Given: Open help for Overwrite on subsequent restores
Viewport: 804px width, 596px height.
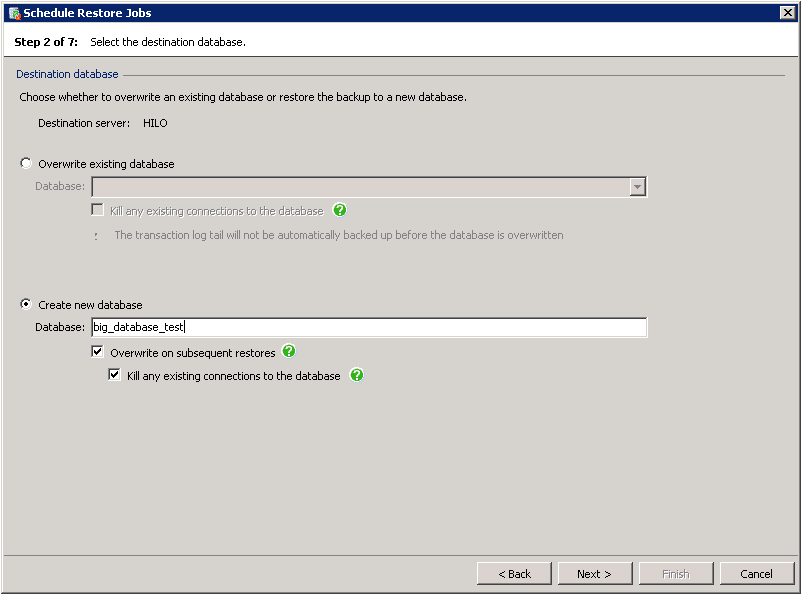Looking at the screenshot, I should 289,351.
